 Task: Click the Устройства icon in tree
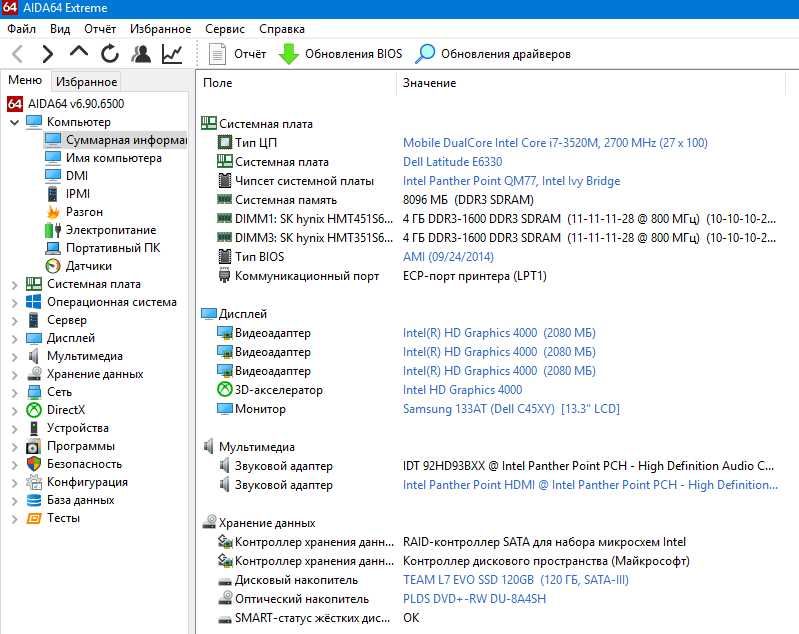pyautogui.click(x=34, y=428)
